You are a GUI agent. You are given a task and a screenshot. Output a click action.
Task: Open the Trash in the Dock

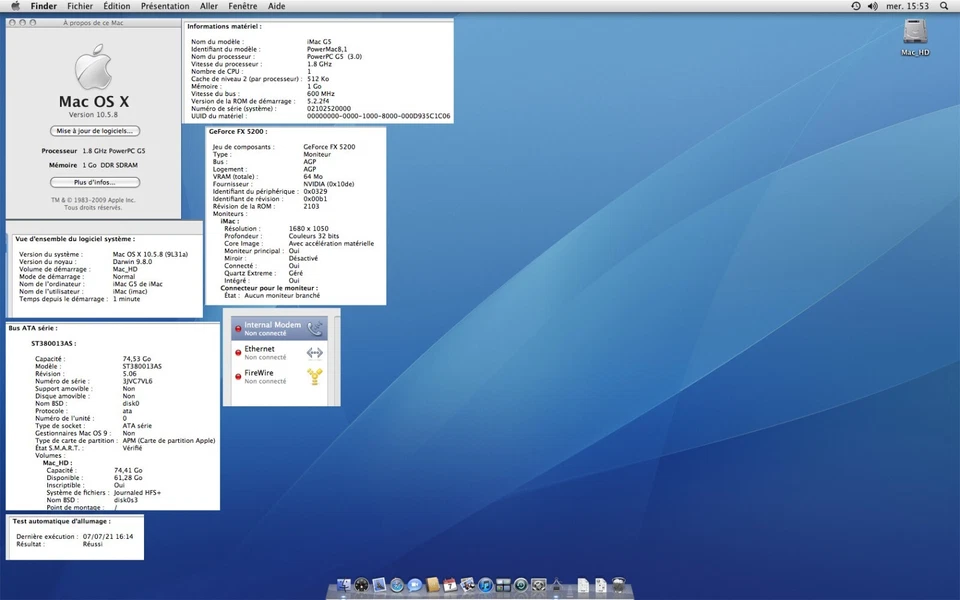pyautogui.click(x=618, y=585)
